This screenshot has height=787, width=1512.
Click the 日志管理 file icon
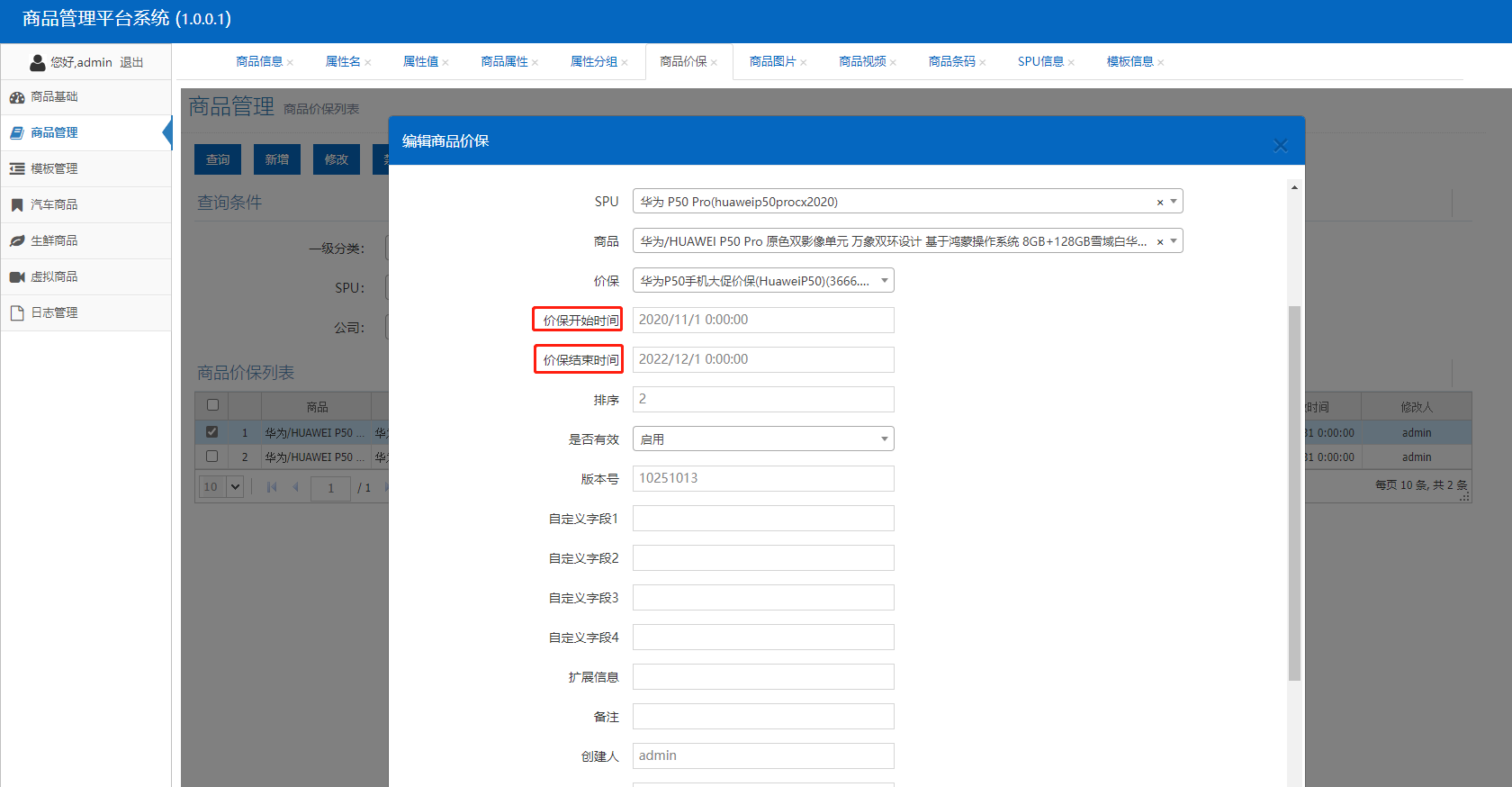[17, 313]
